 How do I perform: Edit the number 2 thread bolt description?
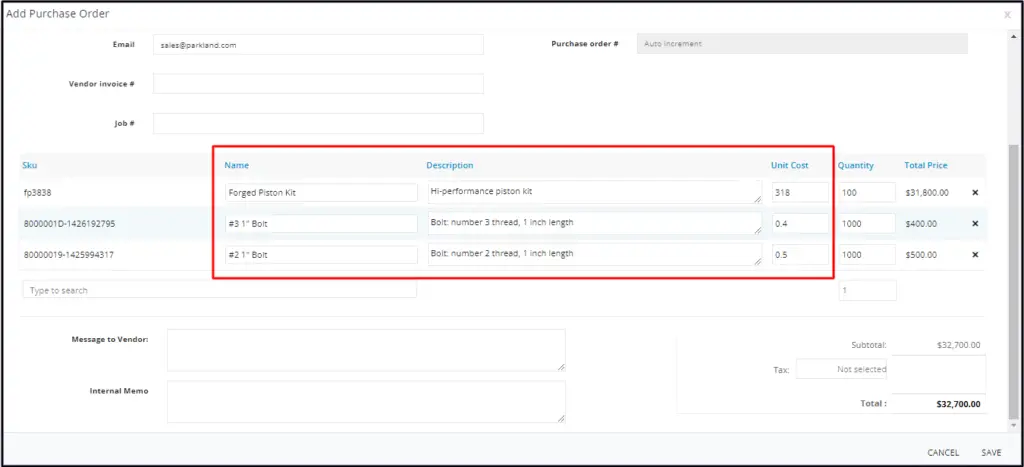(595, 254)
